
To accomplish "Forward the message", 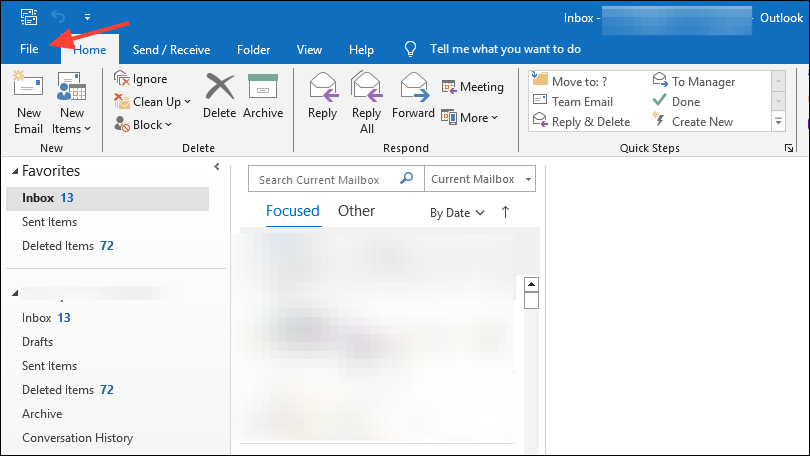I will pyautogui.click(x=413, y=96).
